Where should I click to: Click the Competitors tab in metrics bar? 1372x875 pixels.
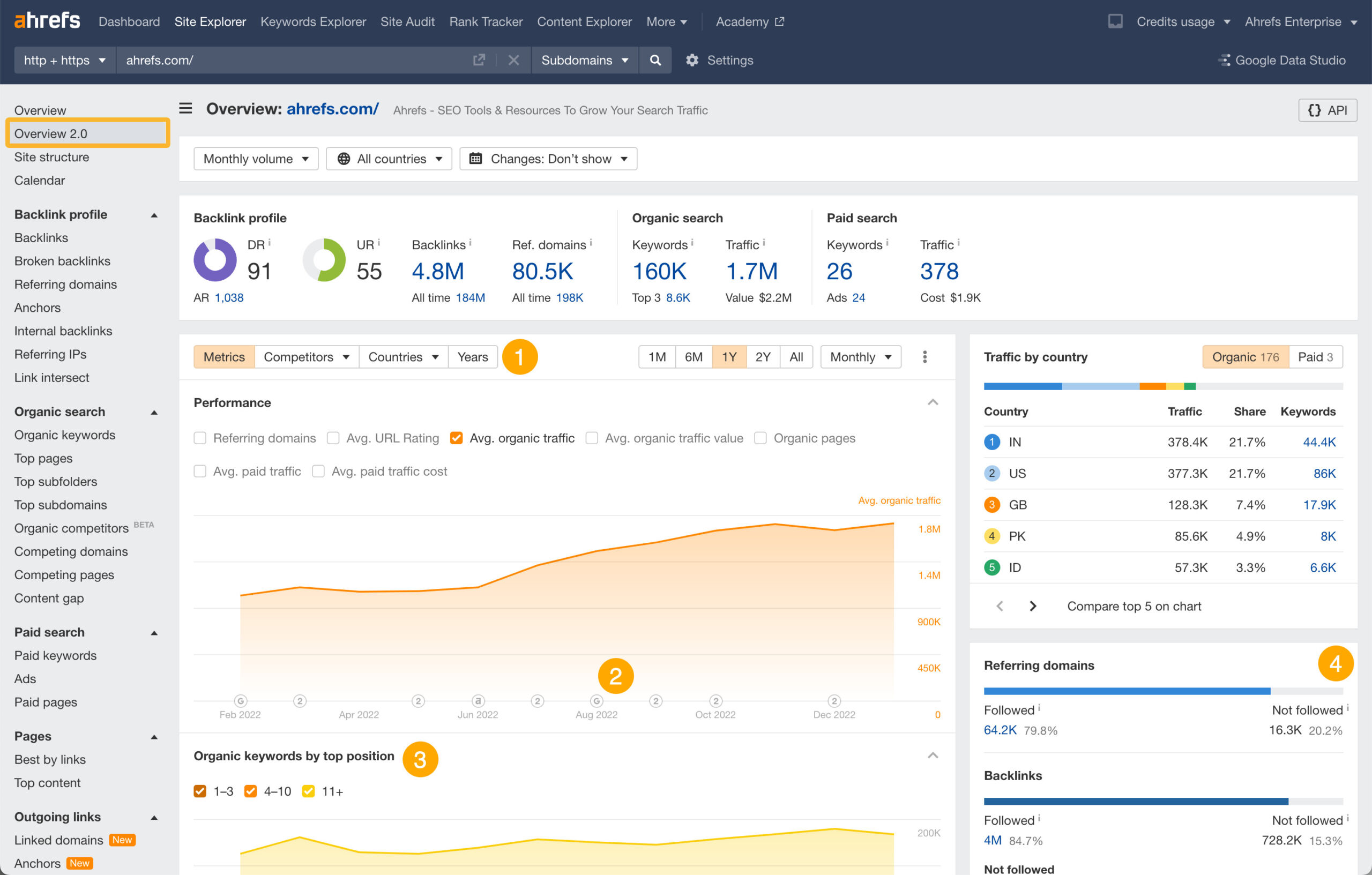(x=303, y=356)
